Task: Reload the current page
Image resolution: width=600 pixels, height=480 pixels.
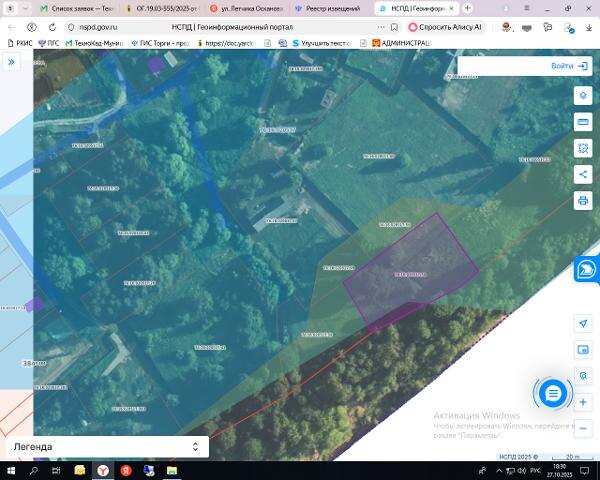Action: pyautogui.click(x=52, y=27)
